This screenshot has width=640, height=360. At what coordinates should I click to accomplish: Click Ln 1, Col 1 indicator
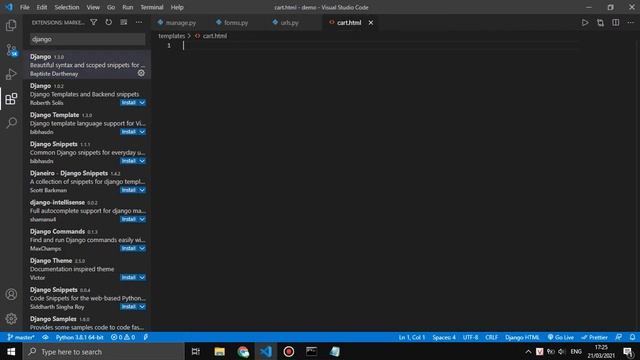point(412,337)
